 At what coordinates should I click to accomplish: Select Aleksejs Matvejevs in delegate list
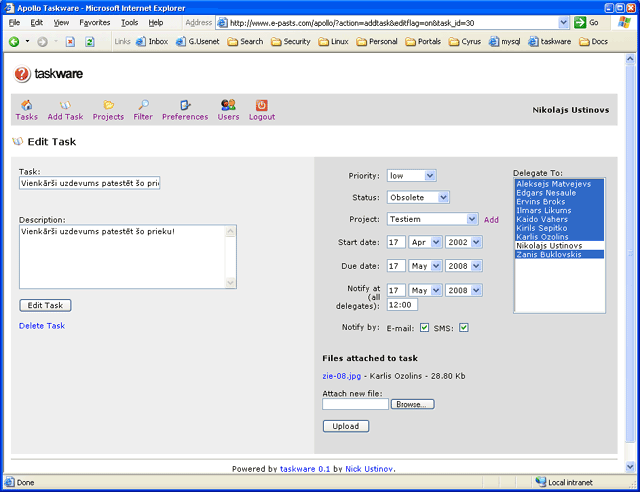[559, 184]
